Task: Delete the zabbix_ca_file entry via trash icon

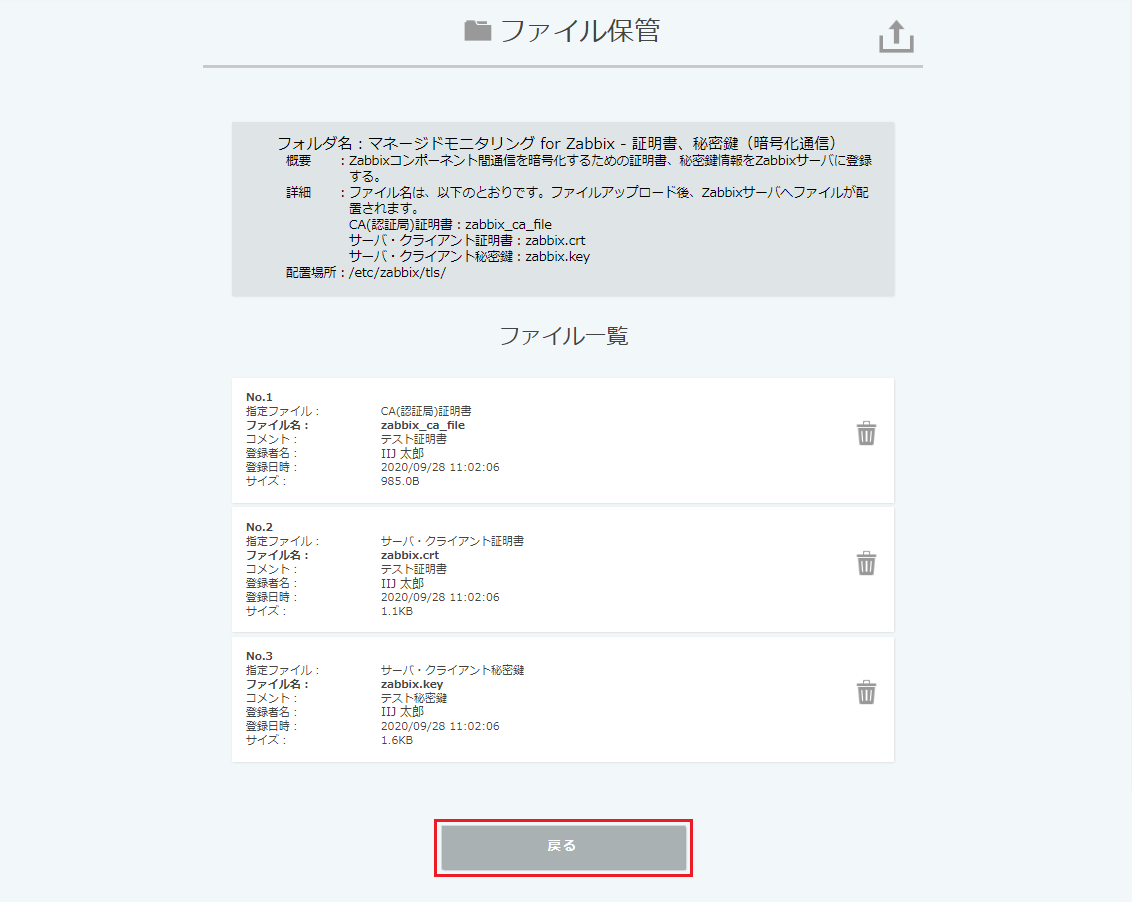Action: 866,433
